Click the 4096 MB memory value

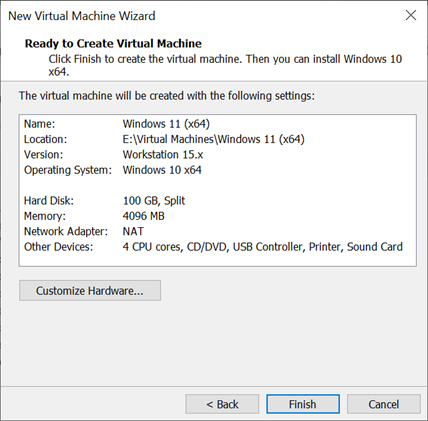coord(143,216)
